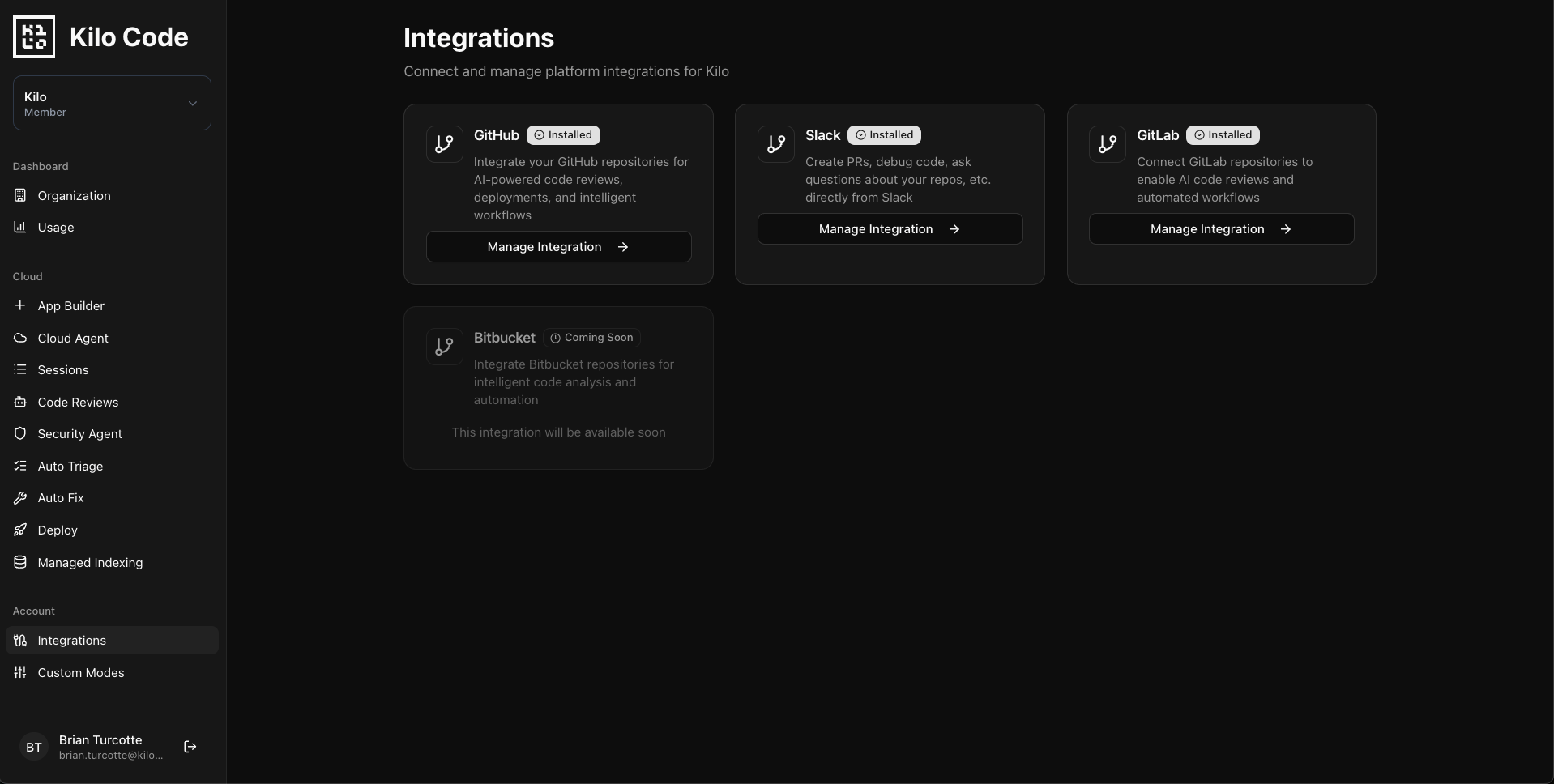
Task: Click the Deploy rocket icon
Action: click(20, 530)
